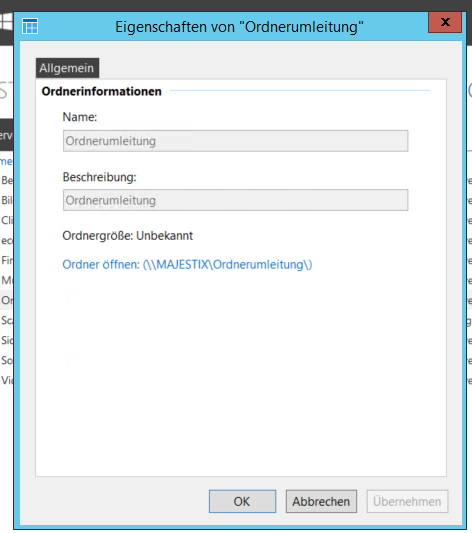
Task: Select the partially hidden "Vi" list row
Action: 6,380
